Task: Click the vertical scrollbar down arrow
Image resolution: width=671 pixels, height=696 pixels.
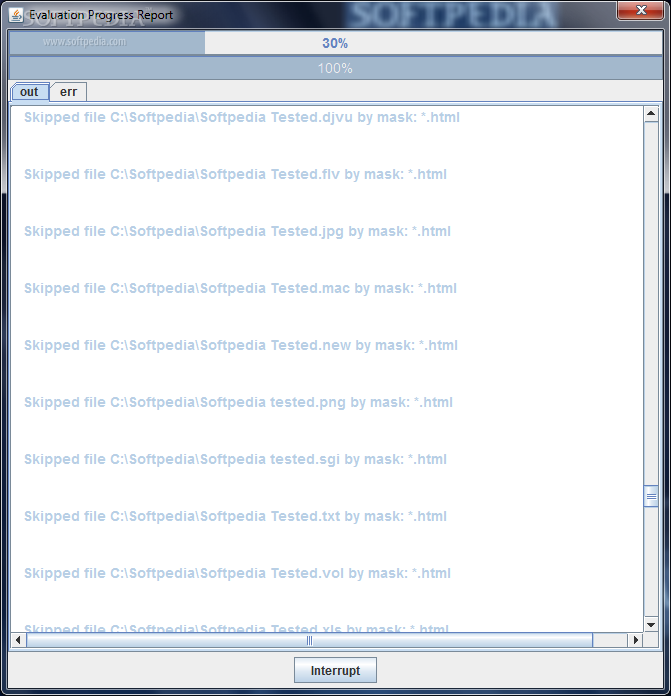Action: pos(651,625)
